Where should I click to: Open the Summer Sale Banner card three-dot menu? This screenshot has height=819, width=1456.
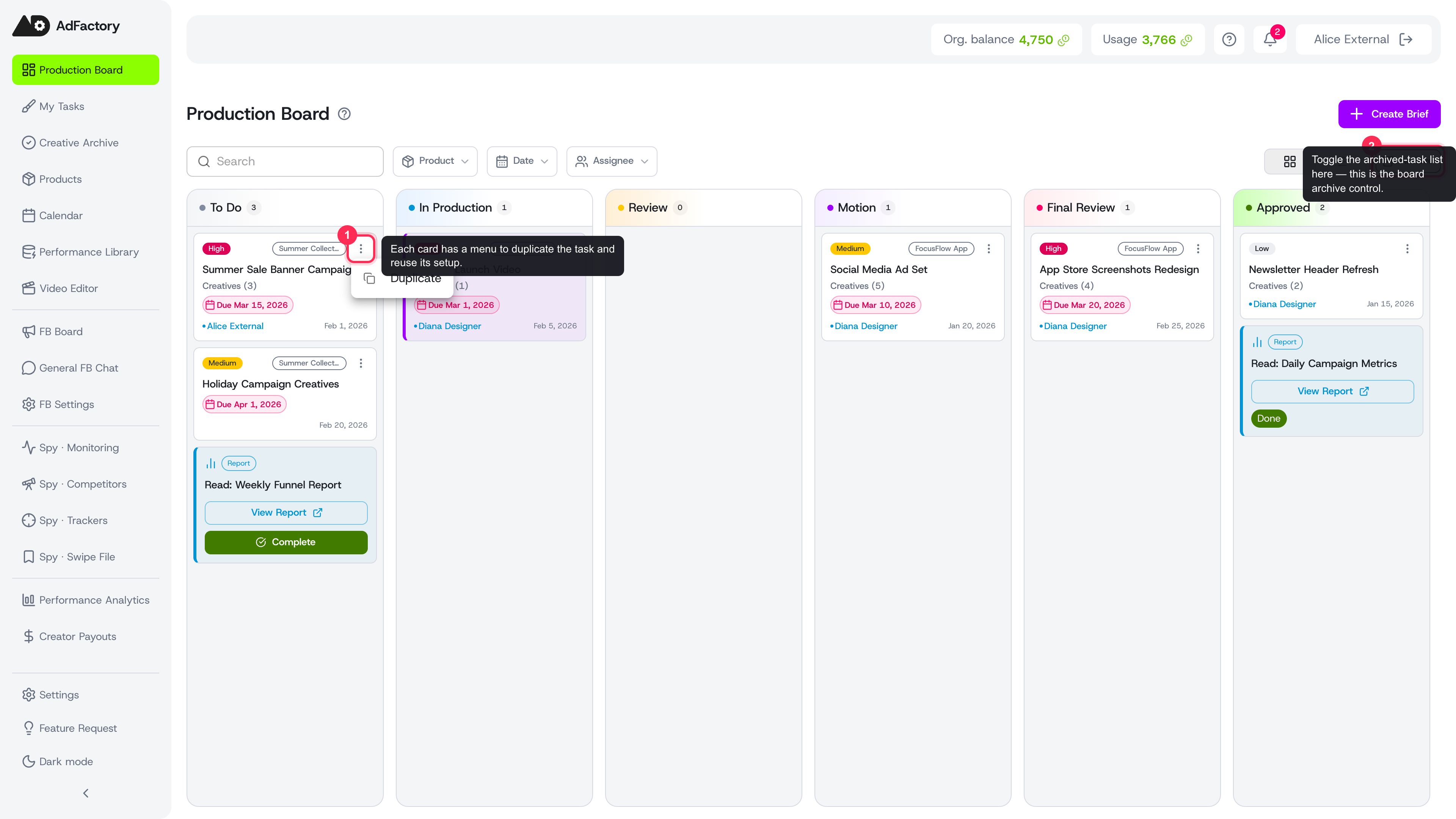361,249
